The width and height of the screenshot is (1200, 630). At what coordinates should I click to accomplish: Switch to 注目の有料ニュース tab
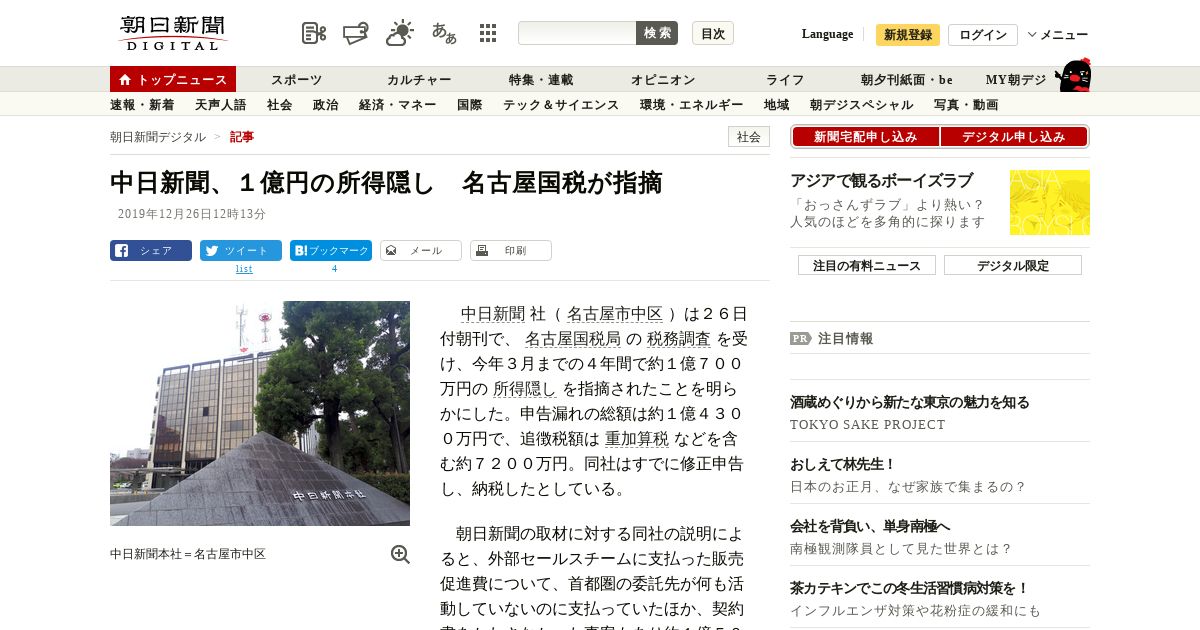click(867, 265)
